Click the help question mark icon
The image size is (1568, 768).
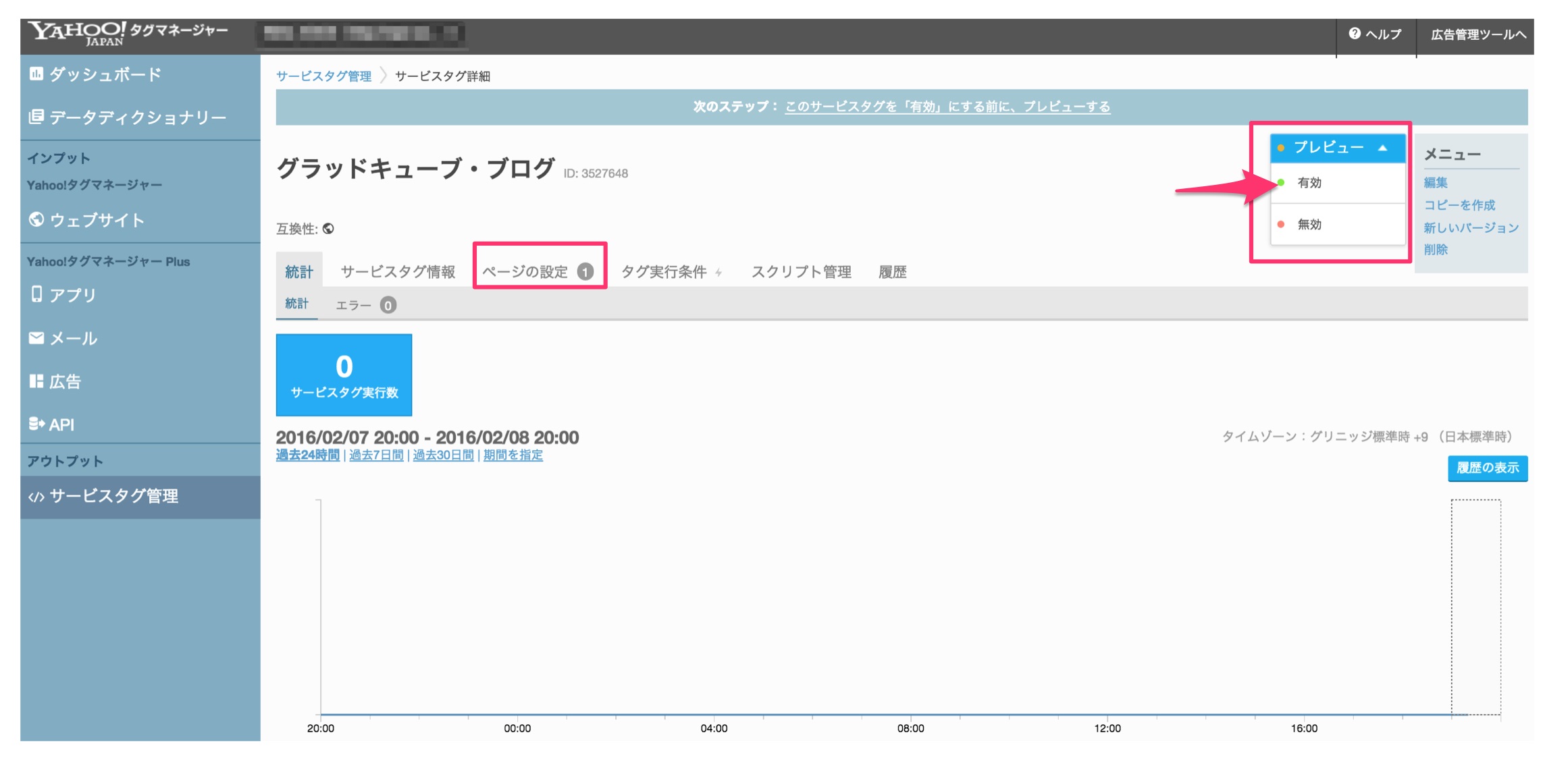1354,33
